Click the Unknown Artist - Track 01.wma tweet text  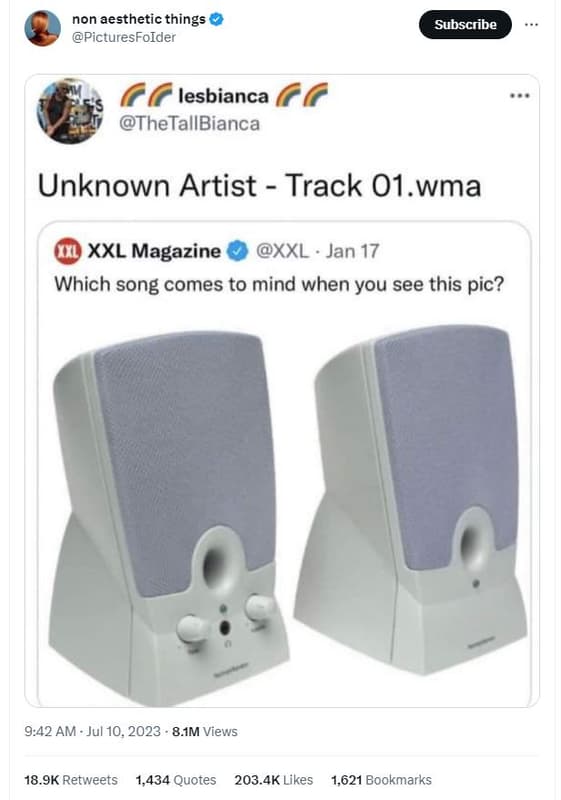point(260,185)
